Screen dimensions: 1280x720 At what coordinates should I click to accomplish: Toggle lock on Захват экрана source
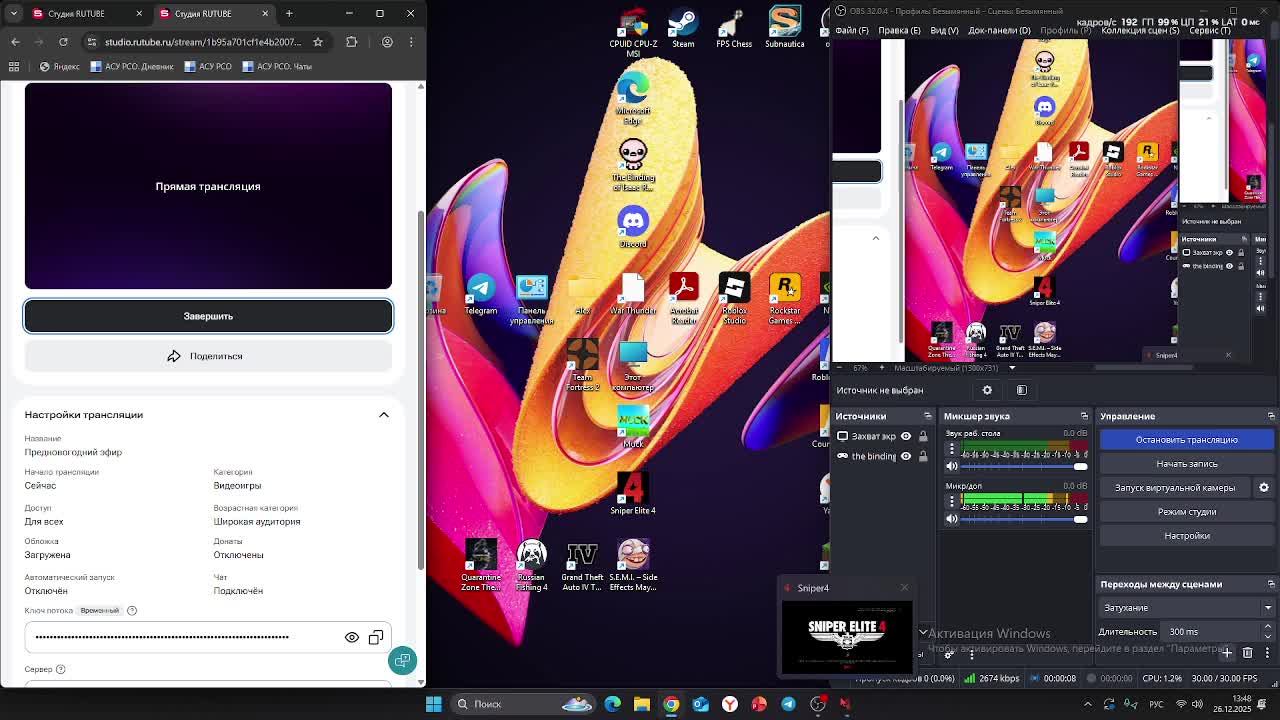[x=923, y=436]
